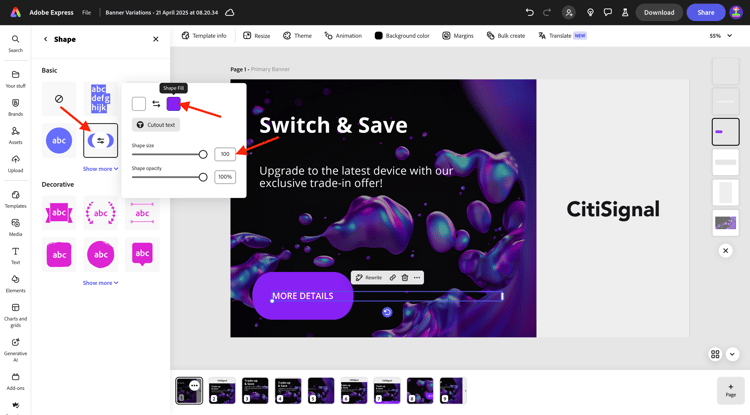Screen dimensions: 750x415
Task: Open the lightbulb tips icon
Action: 590,12
